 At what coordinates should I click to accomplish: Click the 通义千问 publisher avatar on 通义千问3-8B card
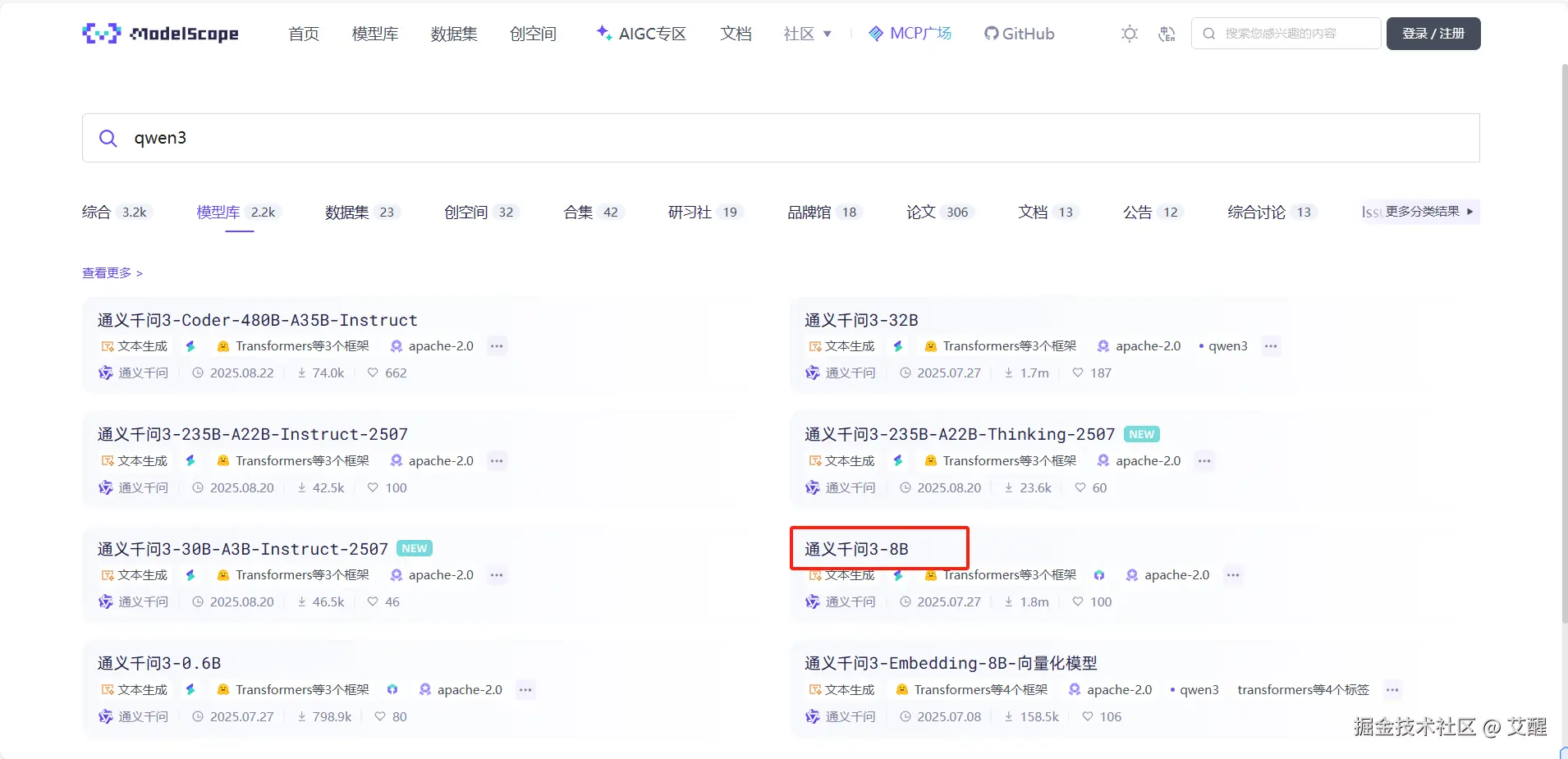point(812,601)
